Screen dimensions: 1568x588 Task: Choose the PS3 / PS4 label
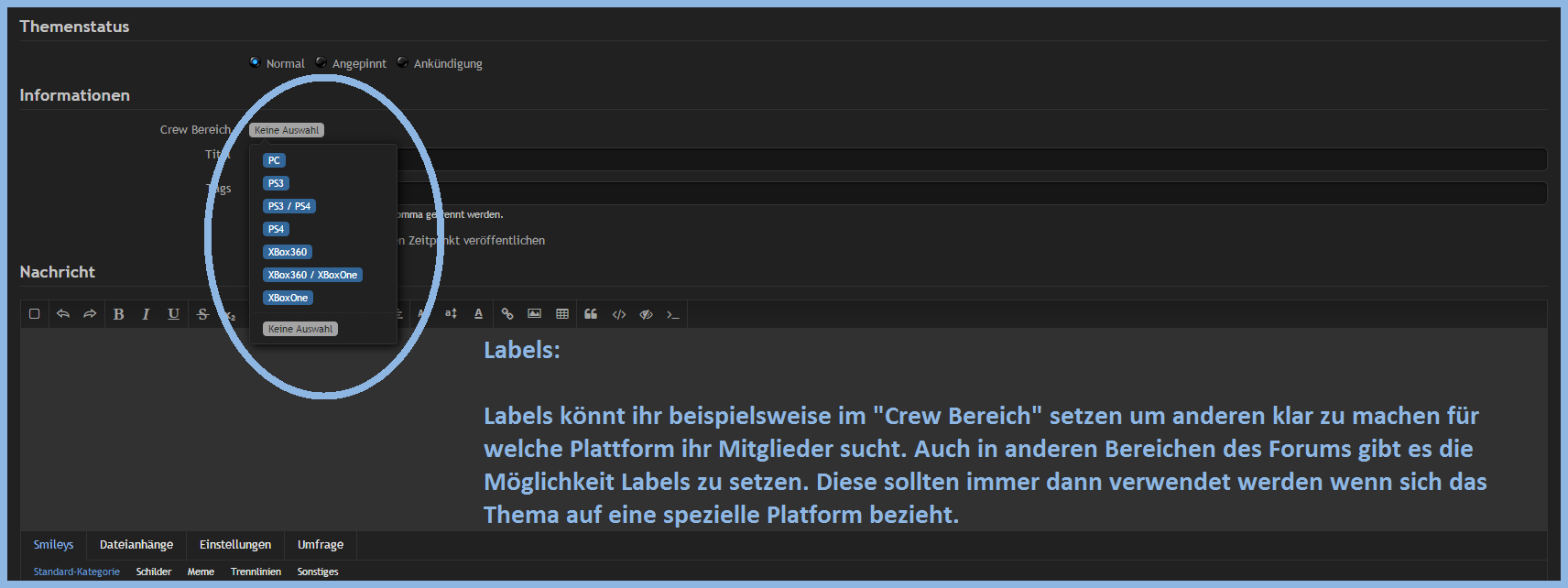tap(289, 206)
